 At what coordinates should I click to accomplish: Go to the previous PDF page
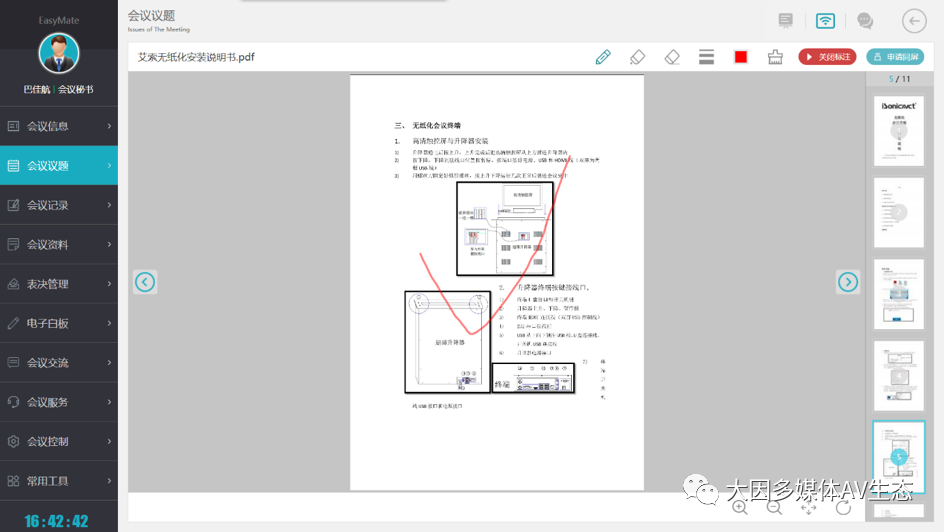tap(145, 282)
